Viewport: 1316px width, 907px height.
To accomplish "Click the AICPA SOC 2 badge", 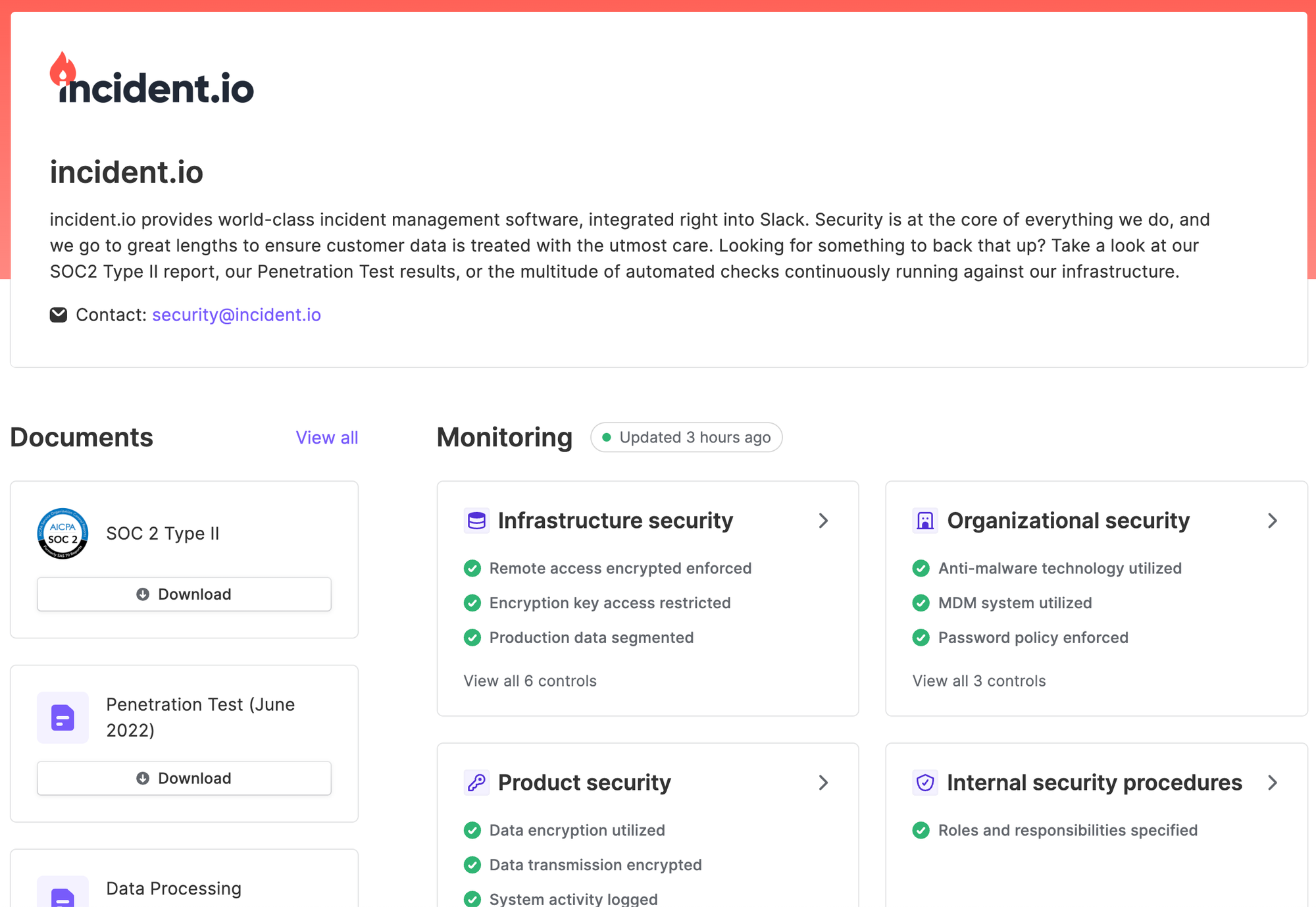I will coord(63,533).
